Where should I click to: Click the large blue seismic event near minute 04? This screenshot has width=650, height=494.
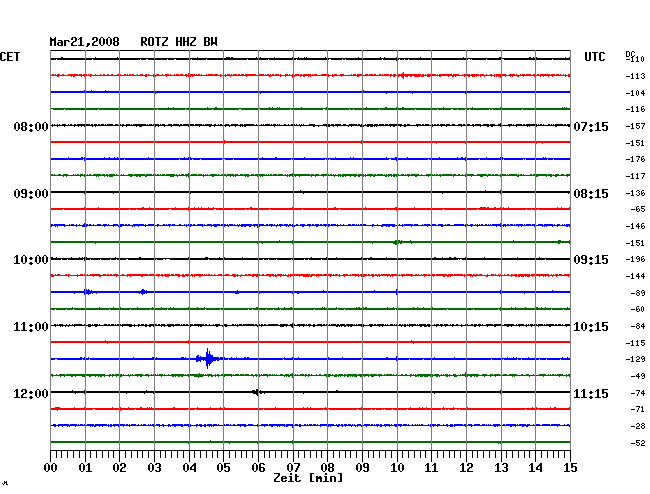[x=209, y=358]
